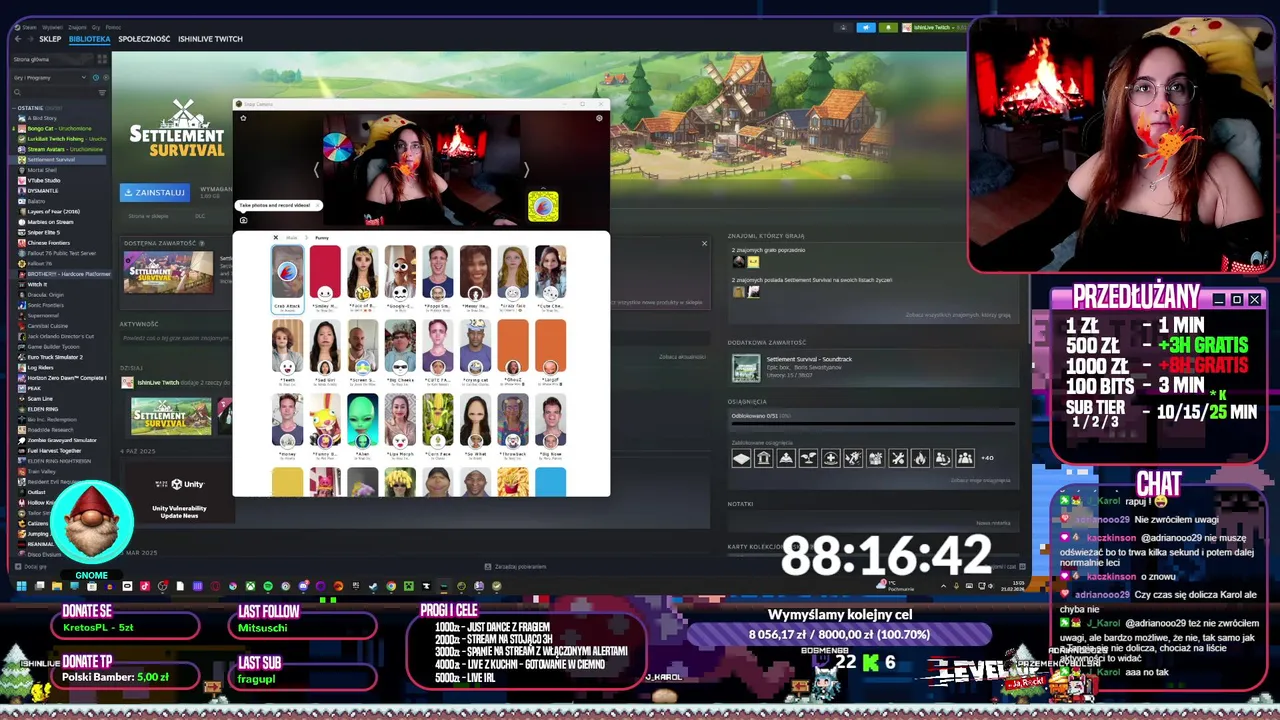The image size is (1280, 720).
Task: Click the yellow Snapcode lens icon
Action: click(543, 207)
